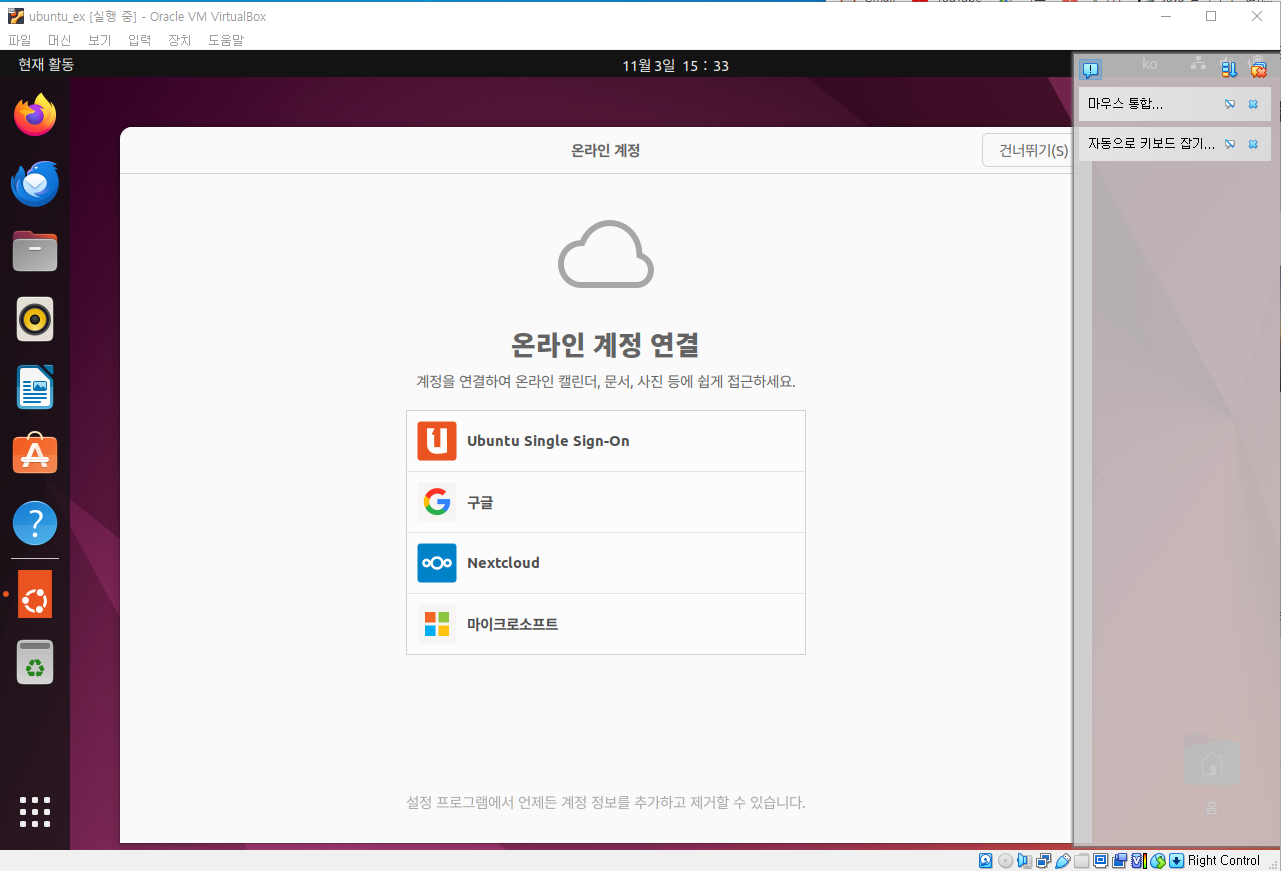Click the mouse integration globe status icon
This screenshot has width=1281, height=871.
click(1158, 860)
